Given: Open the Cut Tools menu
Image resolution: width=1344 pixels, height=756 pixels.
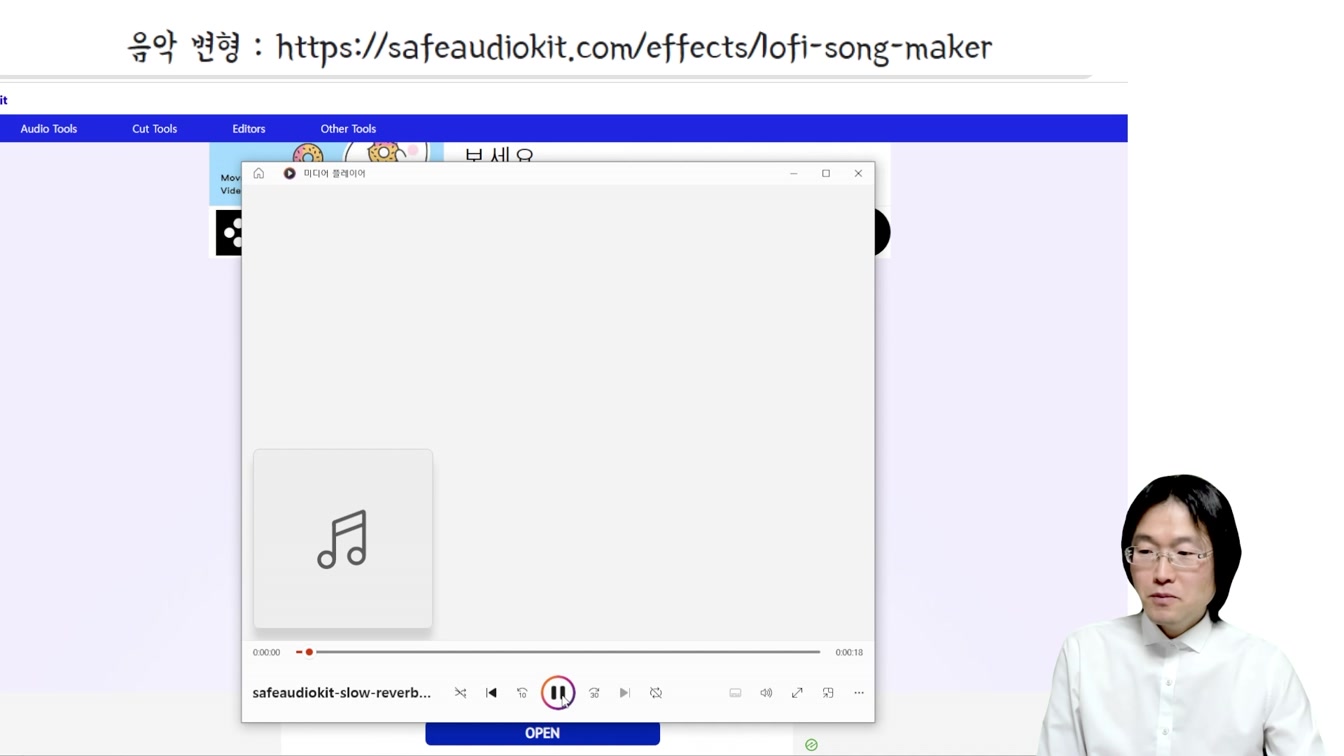Looking at the screenshot, I should point(154,128).
